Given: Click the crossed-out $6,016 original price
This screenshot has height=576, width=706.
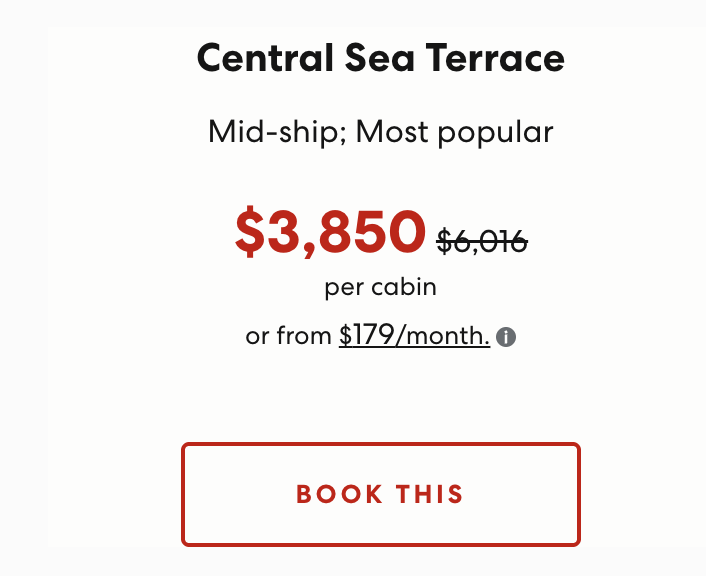Looking at the screenshot, I should coord(482,241).
